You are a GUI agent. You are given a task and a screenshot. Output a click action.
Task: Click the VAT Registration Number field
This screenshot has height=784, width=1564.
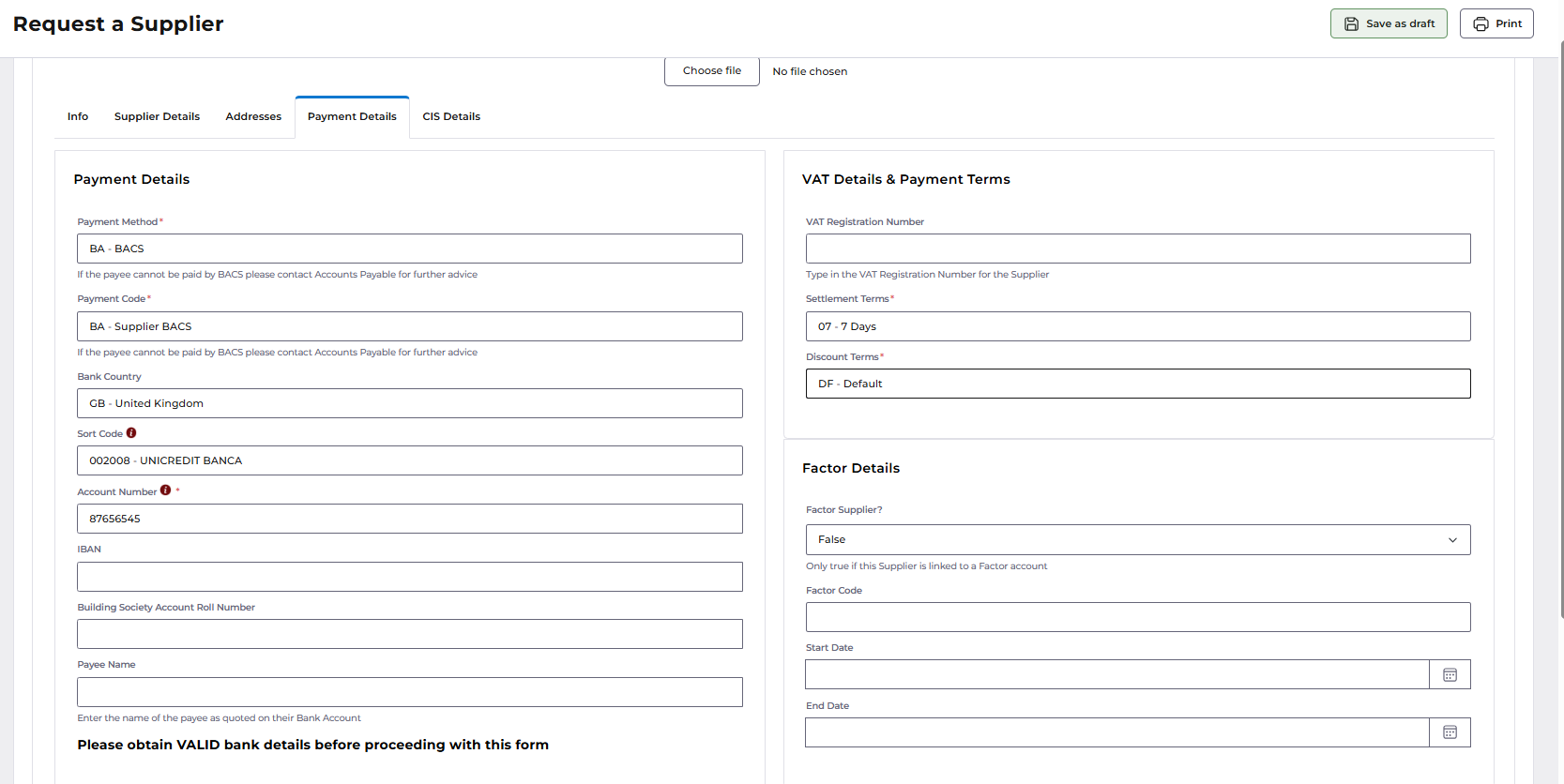(1138, 249)
